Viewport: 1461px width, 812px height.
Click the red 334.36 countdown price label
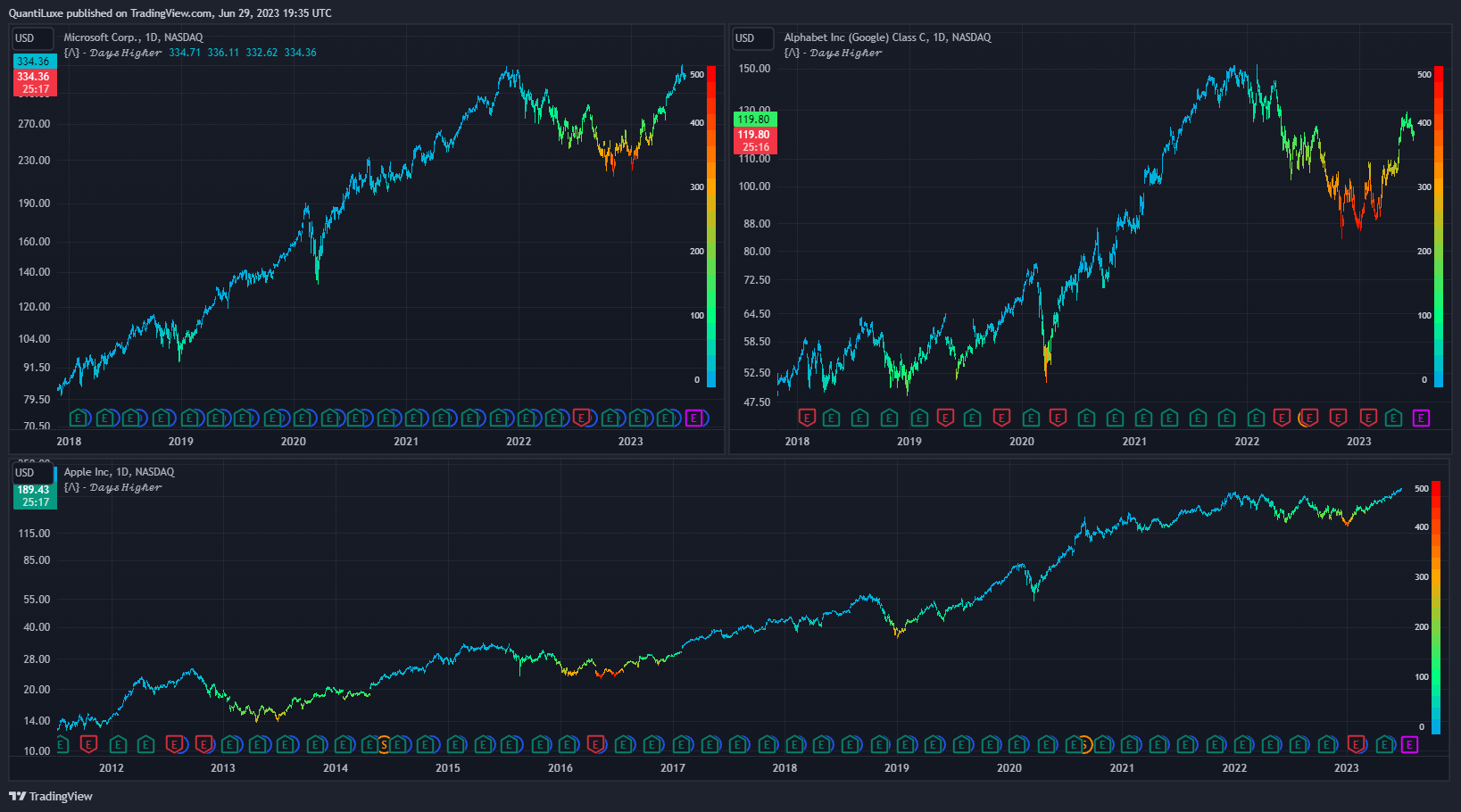pos(35,83)
